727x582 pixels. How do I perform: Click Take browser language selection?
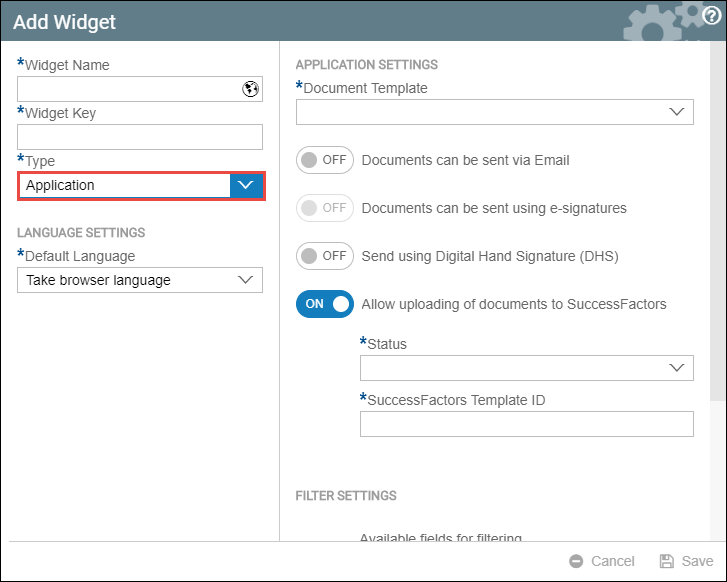pyautogui.click(x=98, y=280)
